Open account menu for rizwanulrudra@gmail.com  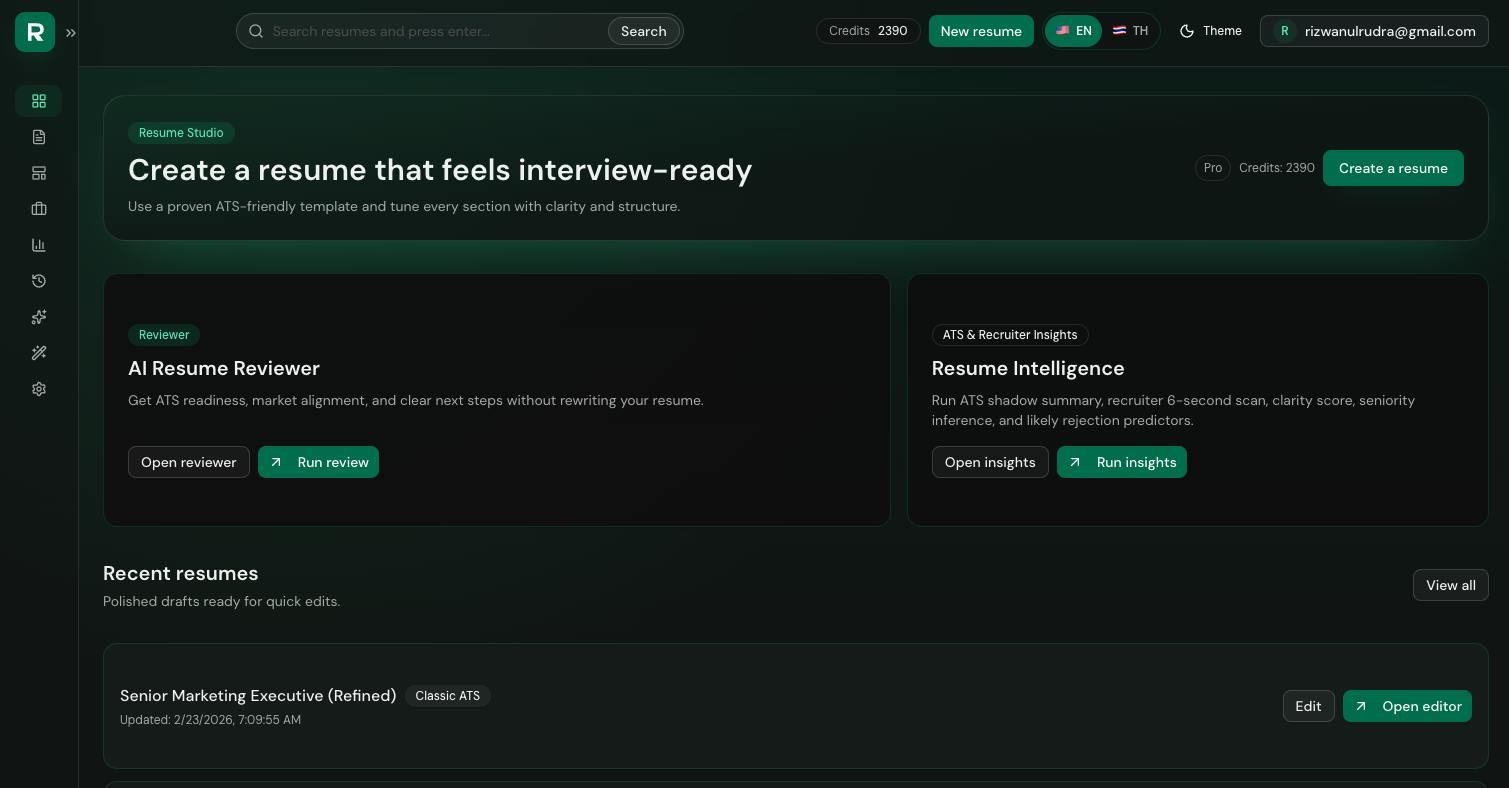coord(1373,31)
